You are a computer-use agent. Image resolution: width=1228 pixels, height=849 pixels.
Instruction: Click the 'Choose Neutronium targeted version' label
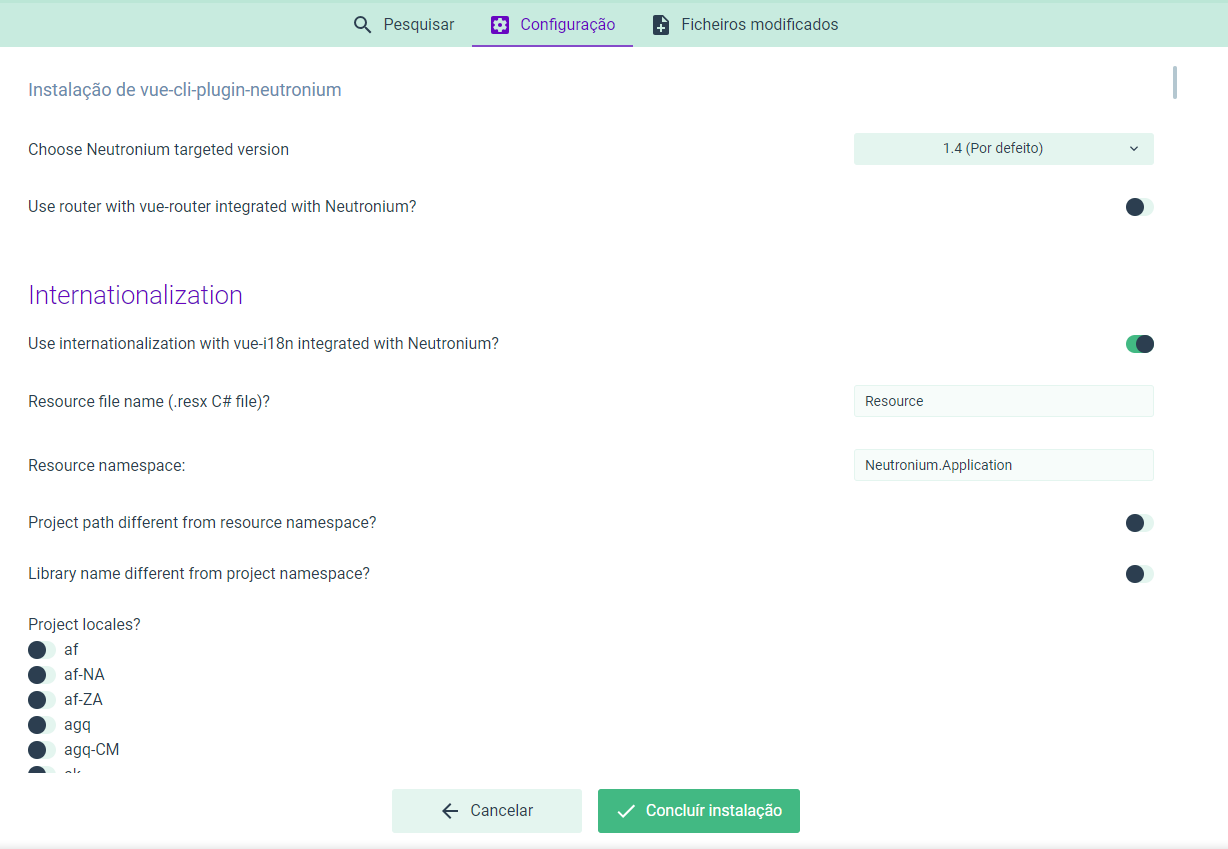[158, 150]
